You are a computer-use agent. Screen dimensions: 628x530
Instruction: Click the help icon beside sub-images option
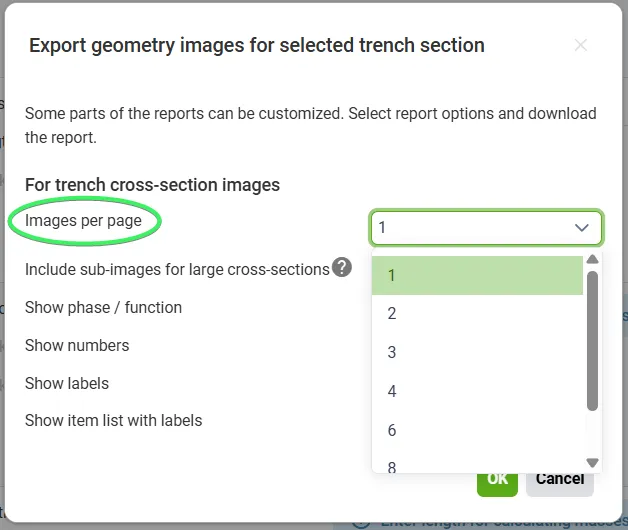tap(342, 267)
